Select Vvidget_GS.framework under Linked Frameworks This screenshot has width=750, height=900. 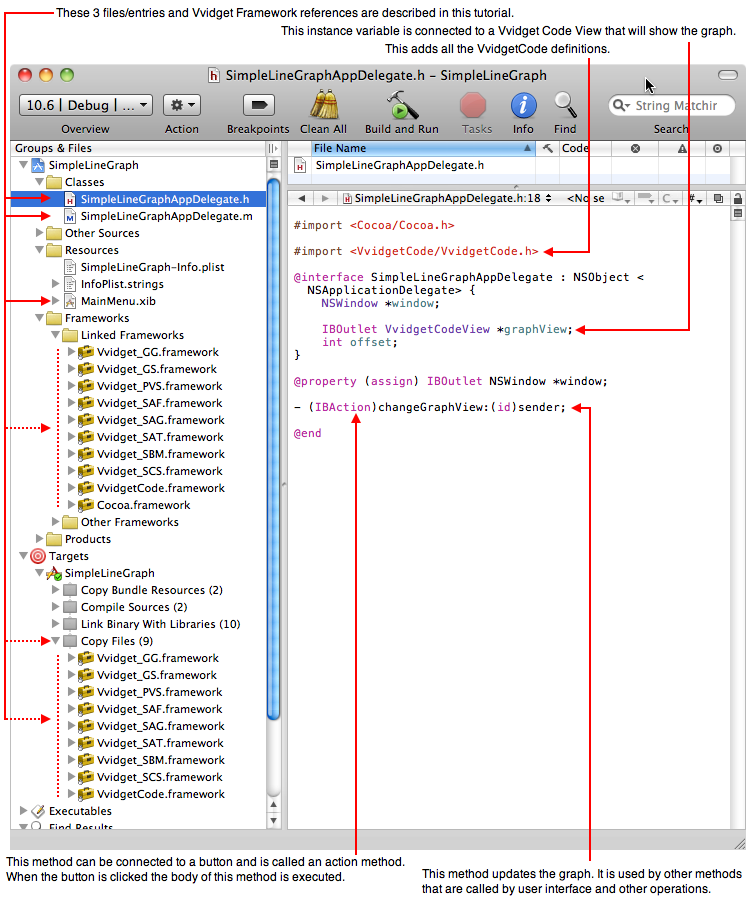click(157, 369)
